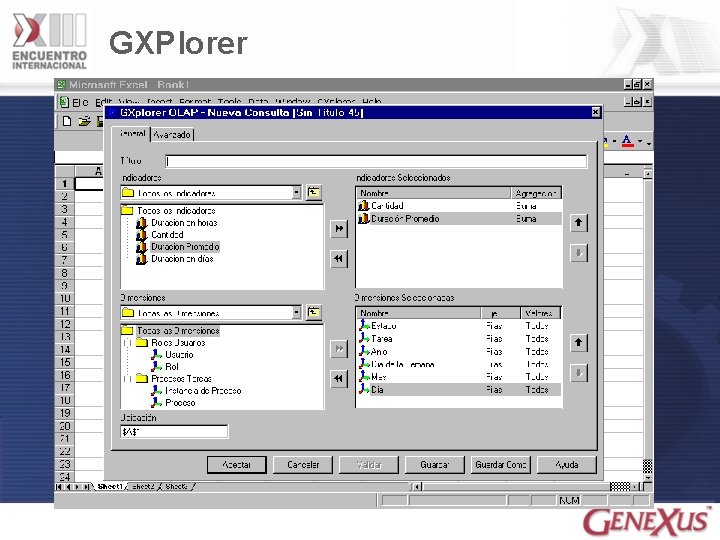Click the Validar button
The image size is (720, 540).
click(x=369, y=465)
